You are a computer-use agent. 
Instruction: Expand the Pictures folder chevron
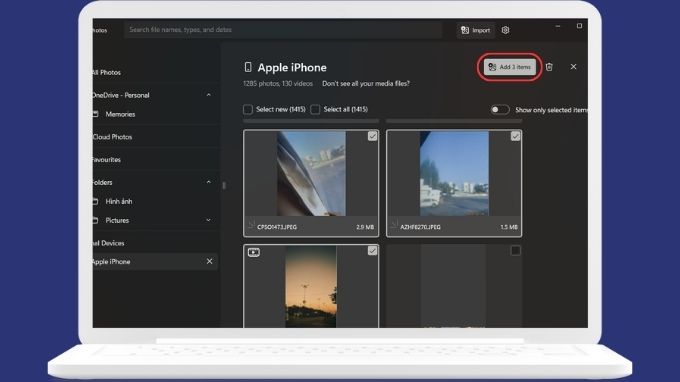209,220
